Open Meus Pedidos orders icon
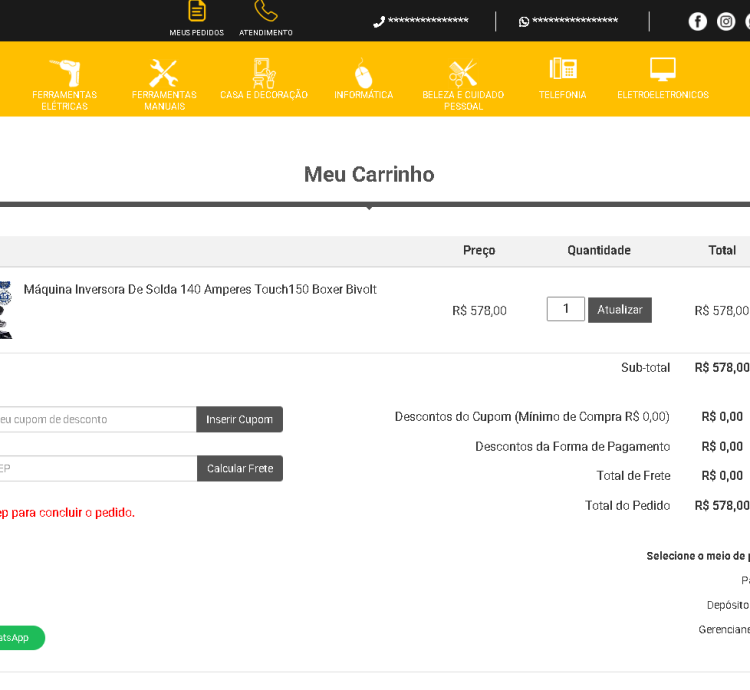Screen dimensions: 750x690 click(x=197, y=11)
